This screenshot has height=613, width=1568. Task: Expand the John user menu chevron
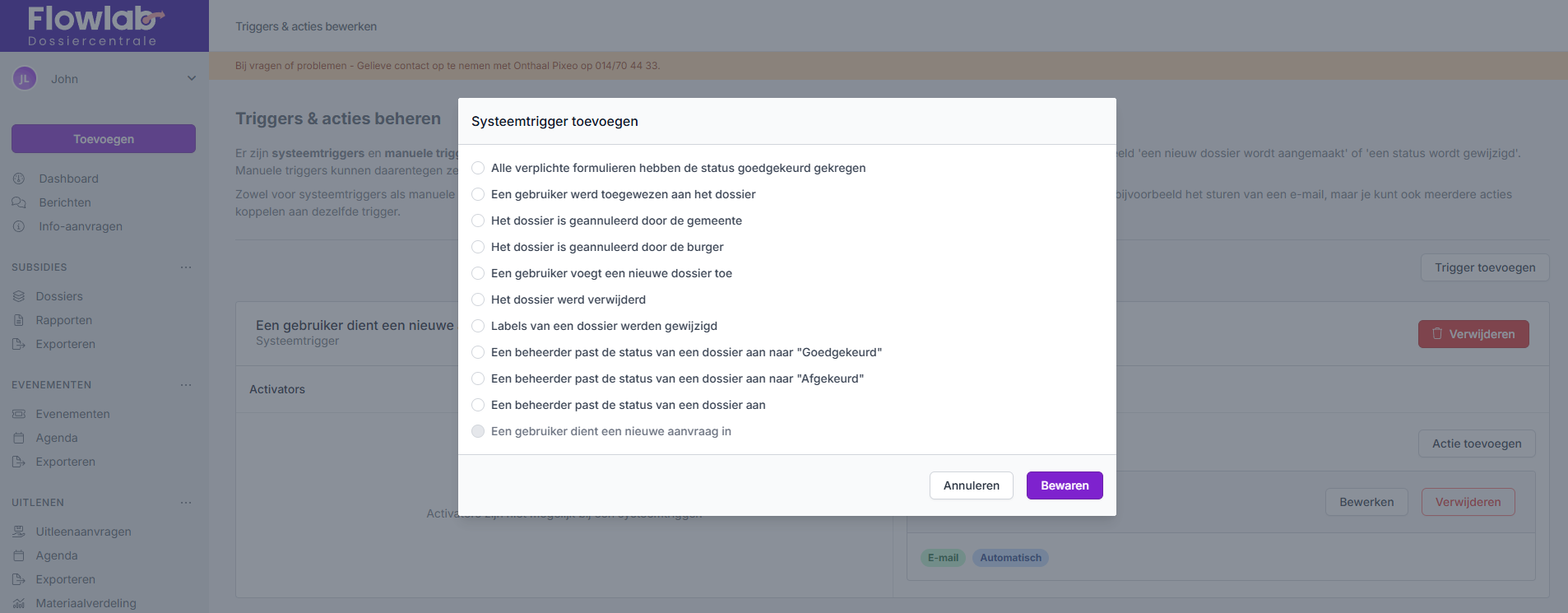click(192, 79)
